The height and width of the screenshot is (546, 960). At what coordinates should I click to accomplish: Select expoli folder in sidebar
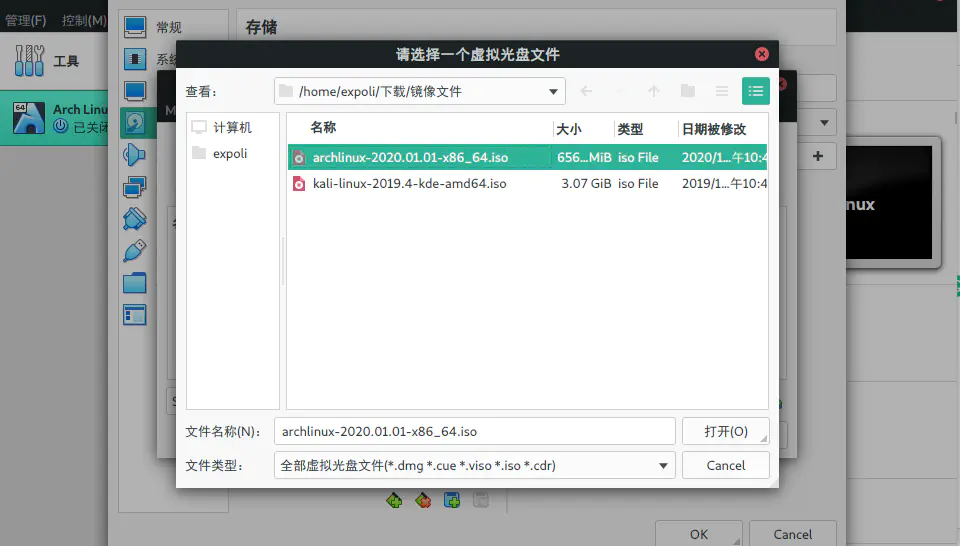coord(230,154)
